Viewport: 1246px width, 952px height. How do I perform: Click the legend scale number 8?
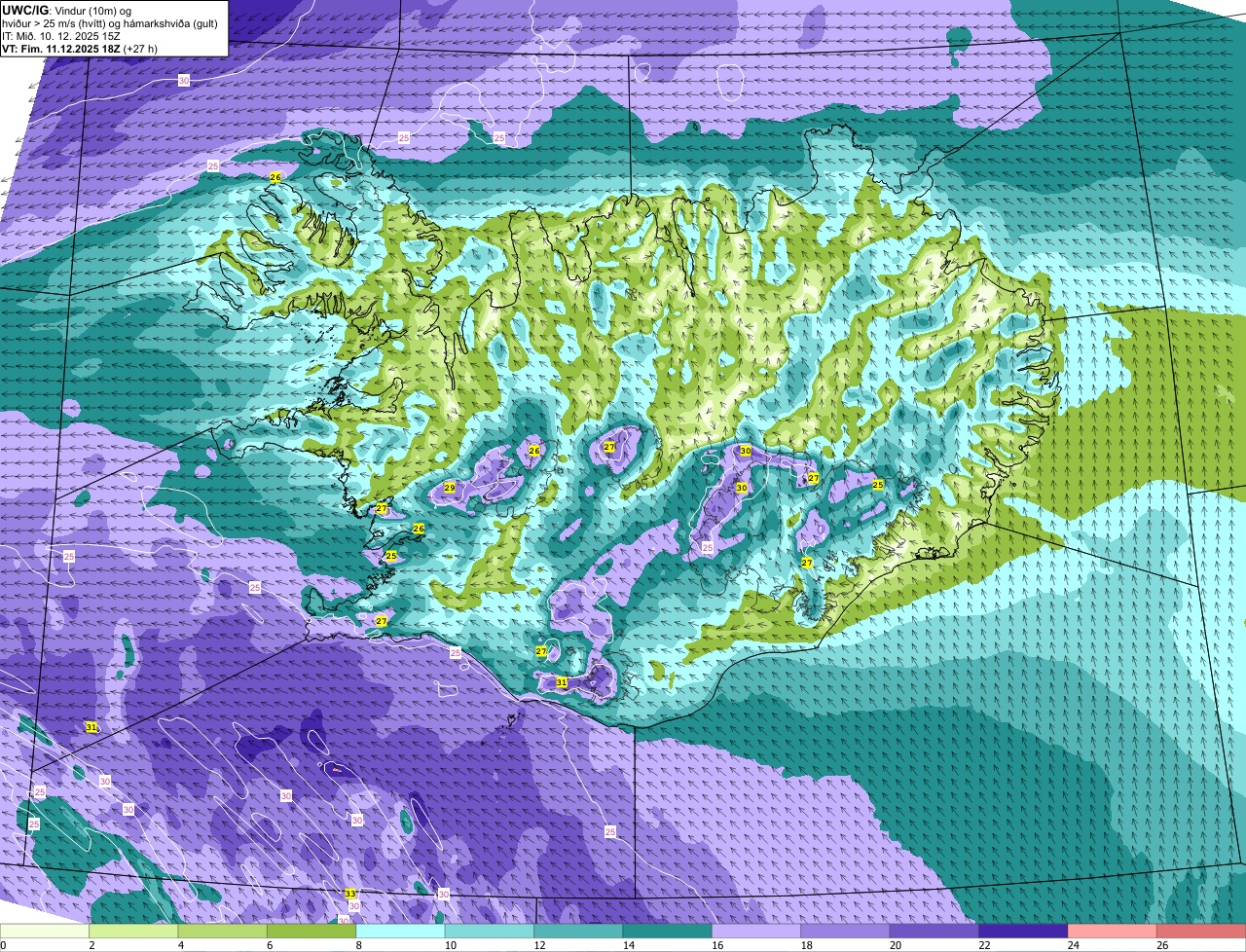[358, 945]
